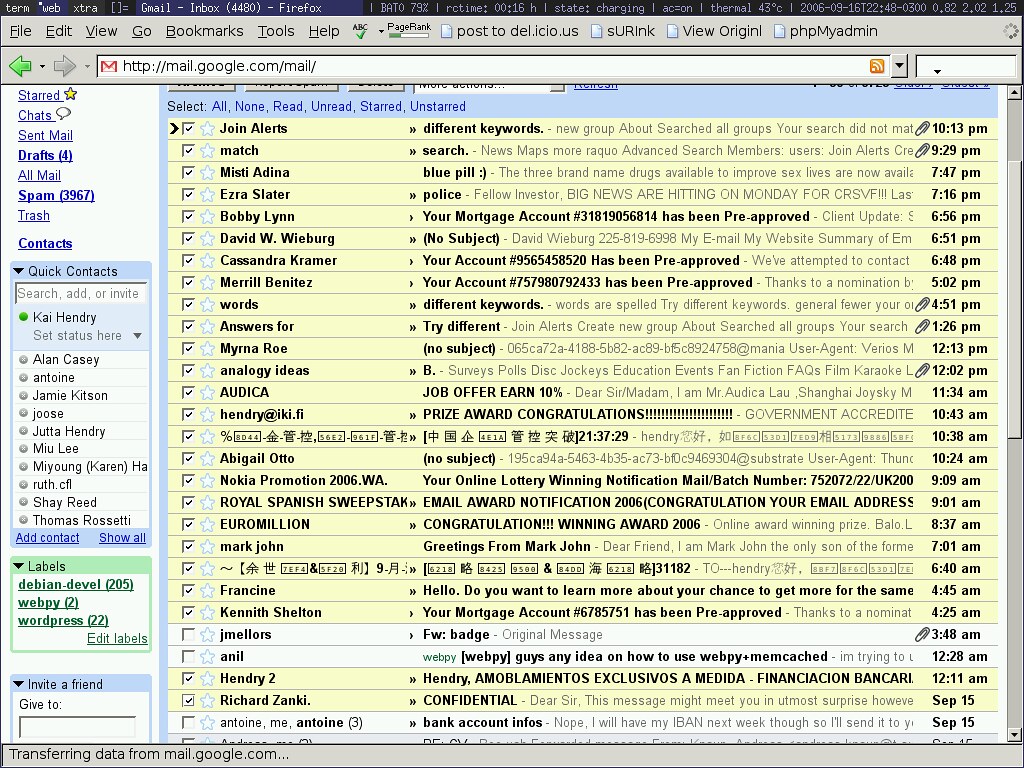Uncheck the Join Alerts message checkbox
This screenshot has width=1024, height=768.
[188, 129]
